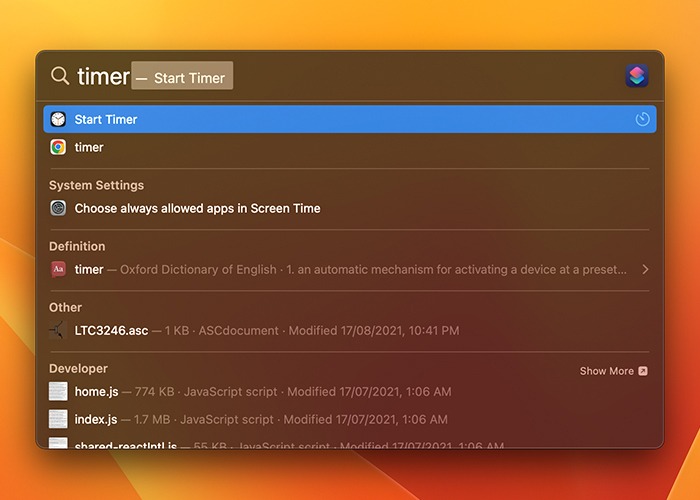The width and height of the screenshot is (700, 500).
Task: Click the shared-reactIntl.js file name
Action: pos(125,445)
